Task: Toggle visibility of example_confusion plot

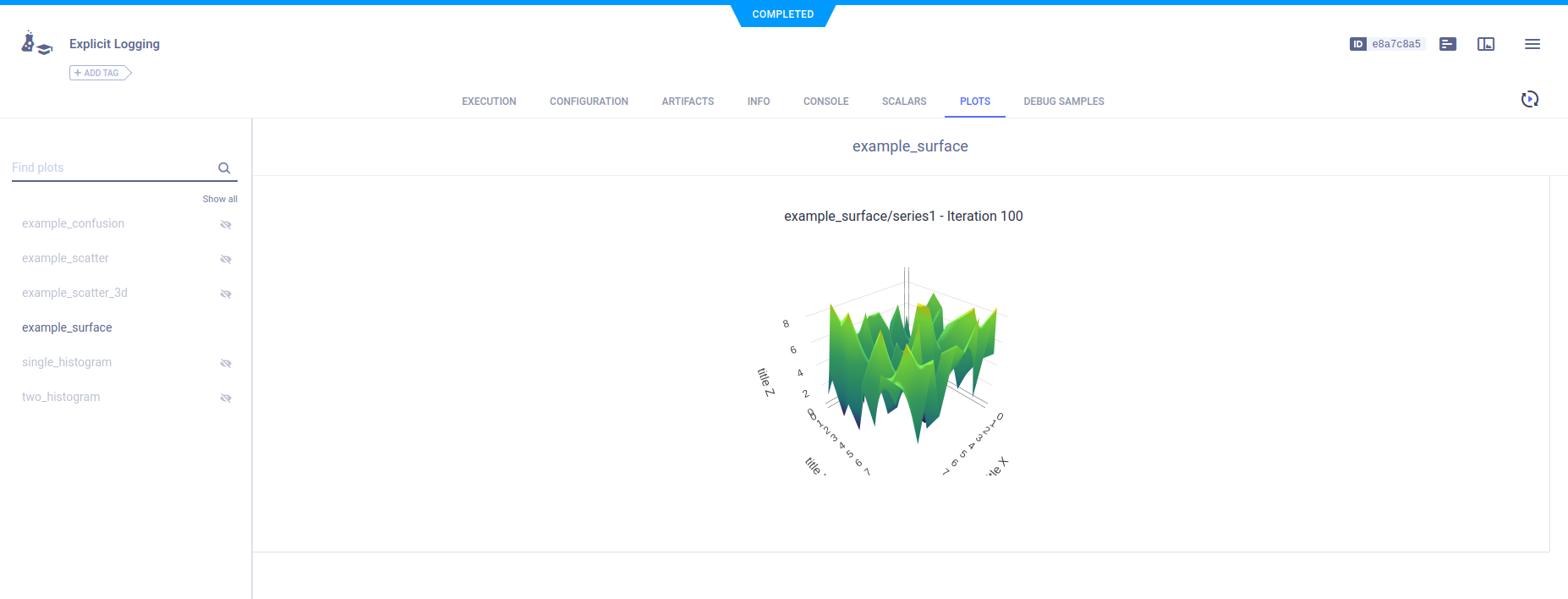Action: tap(226, 224)
